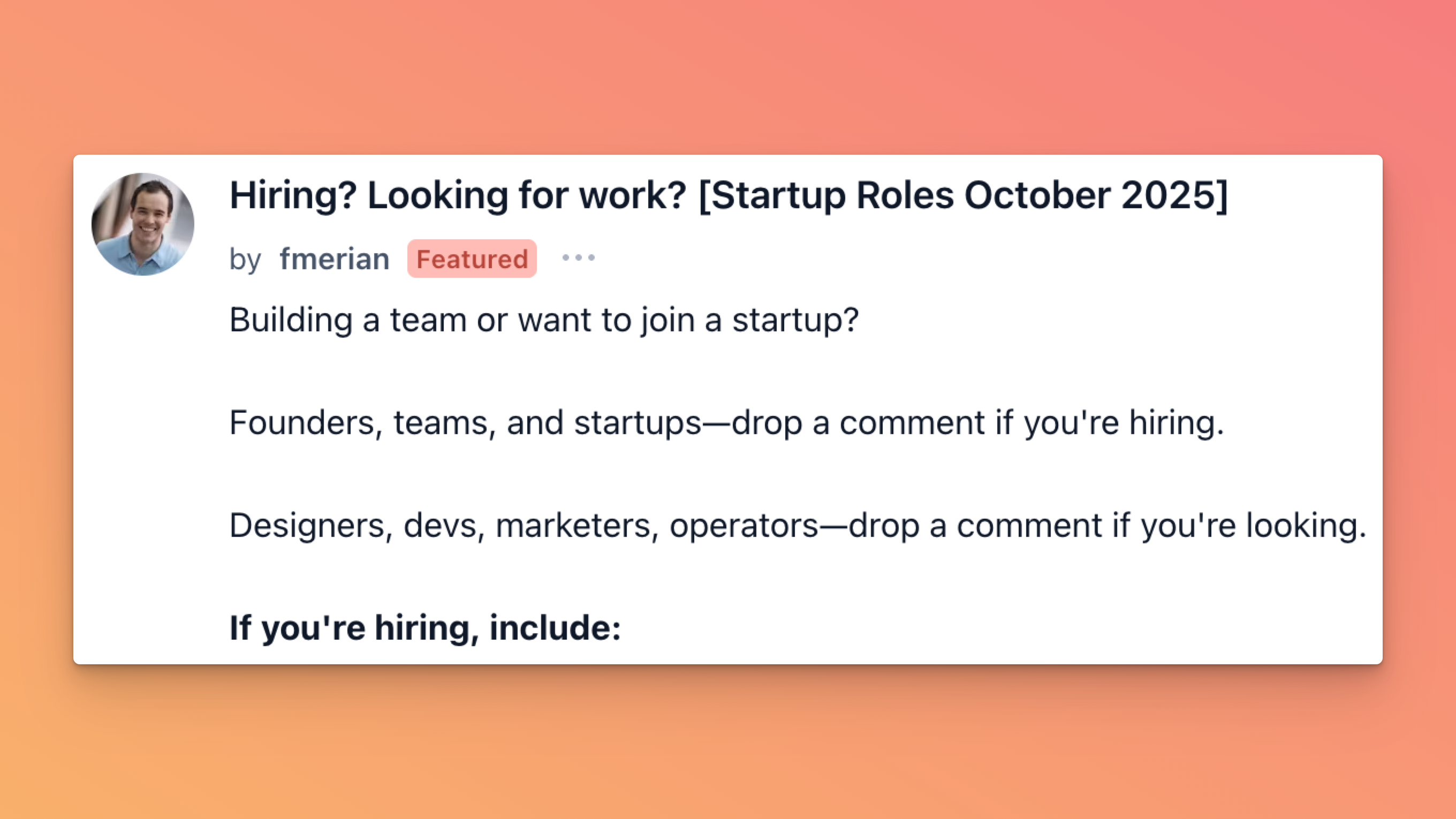Click the word "startup?" in the first line
1456x819 pixels.
(795, 320)
